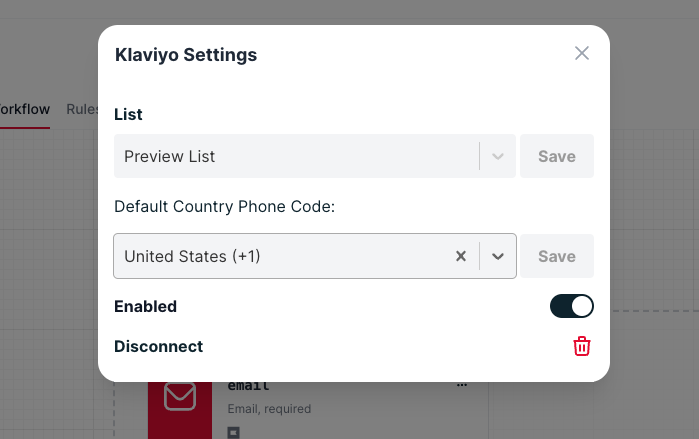
Task: Click the red Disconnect trash icon
Action: (x=582, y=346)
